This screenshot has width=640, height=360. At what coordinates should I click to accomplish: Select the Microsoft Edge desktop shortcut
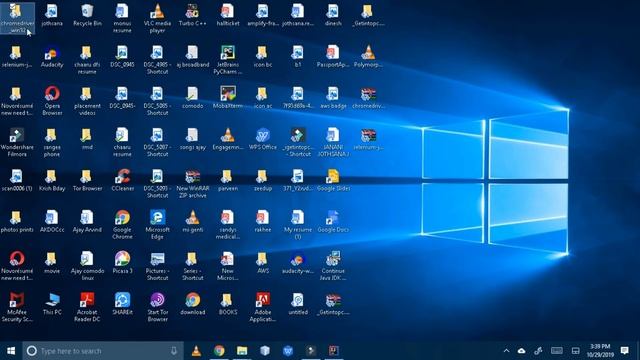157,225
